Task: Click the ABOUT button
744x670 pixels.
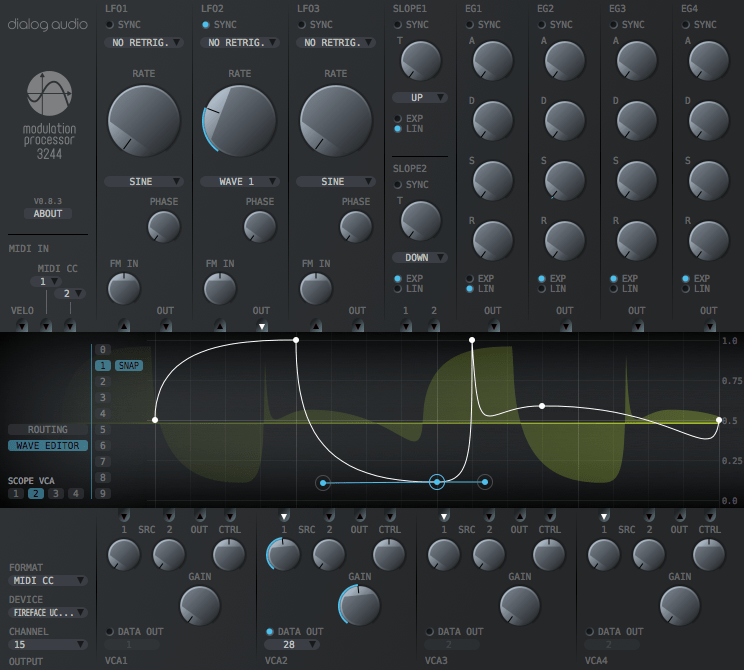Action: [47, 214]
